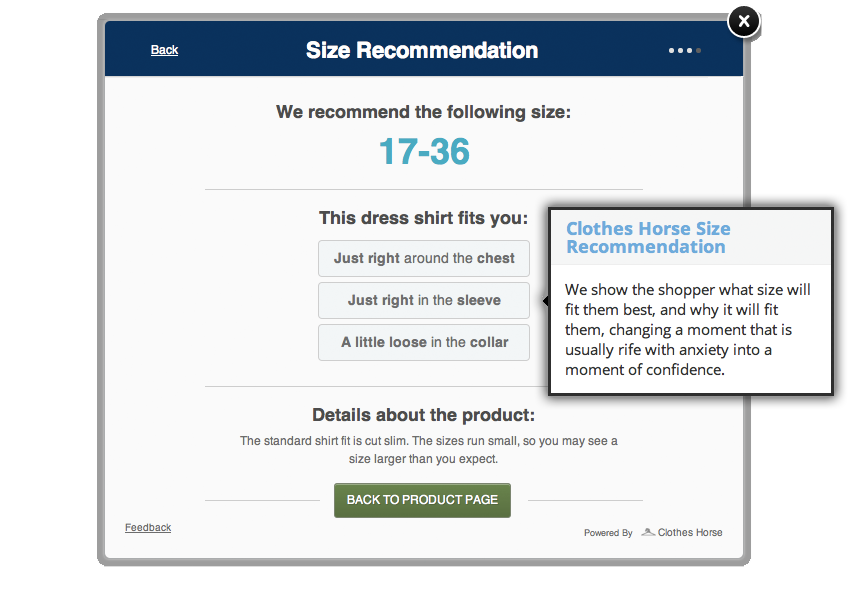Select "Just right in the sleeve" button
This screenshot has width=860, height=600.
pos(424,300)
